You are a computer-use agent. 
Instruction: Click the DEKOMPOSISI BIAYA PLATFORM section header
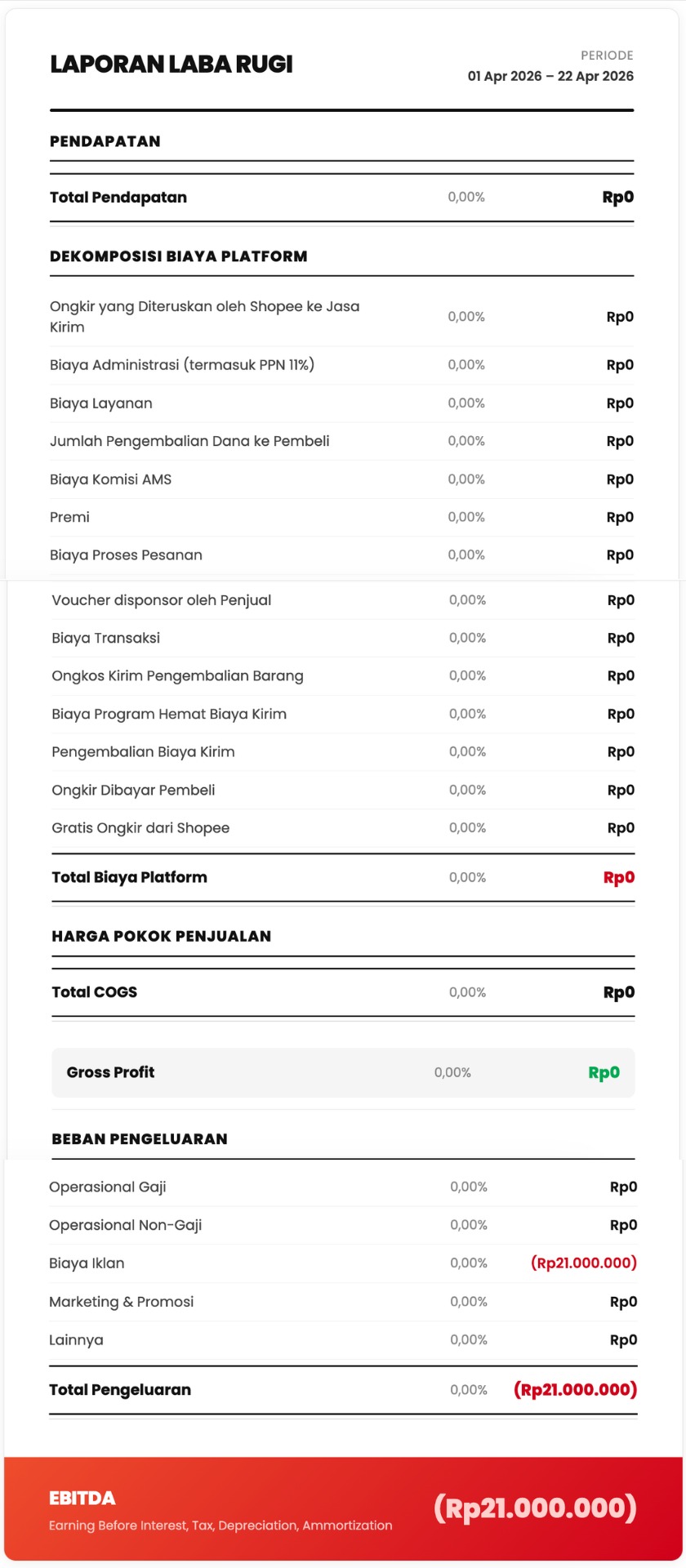point(178,256)
